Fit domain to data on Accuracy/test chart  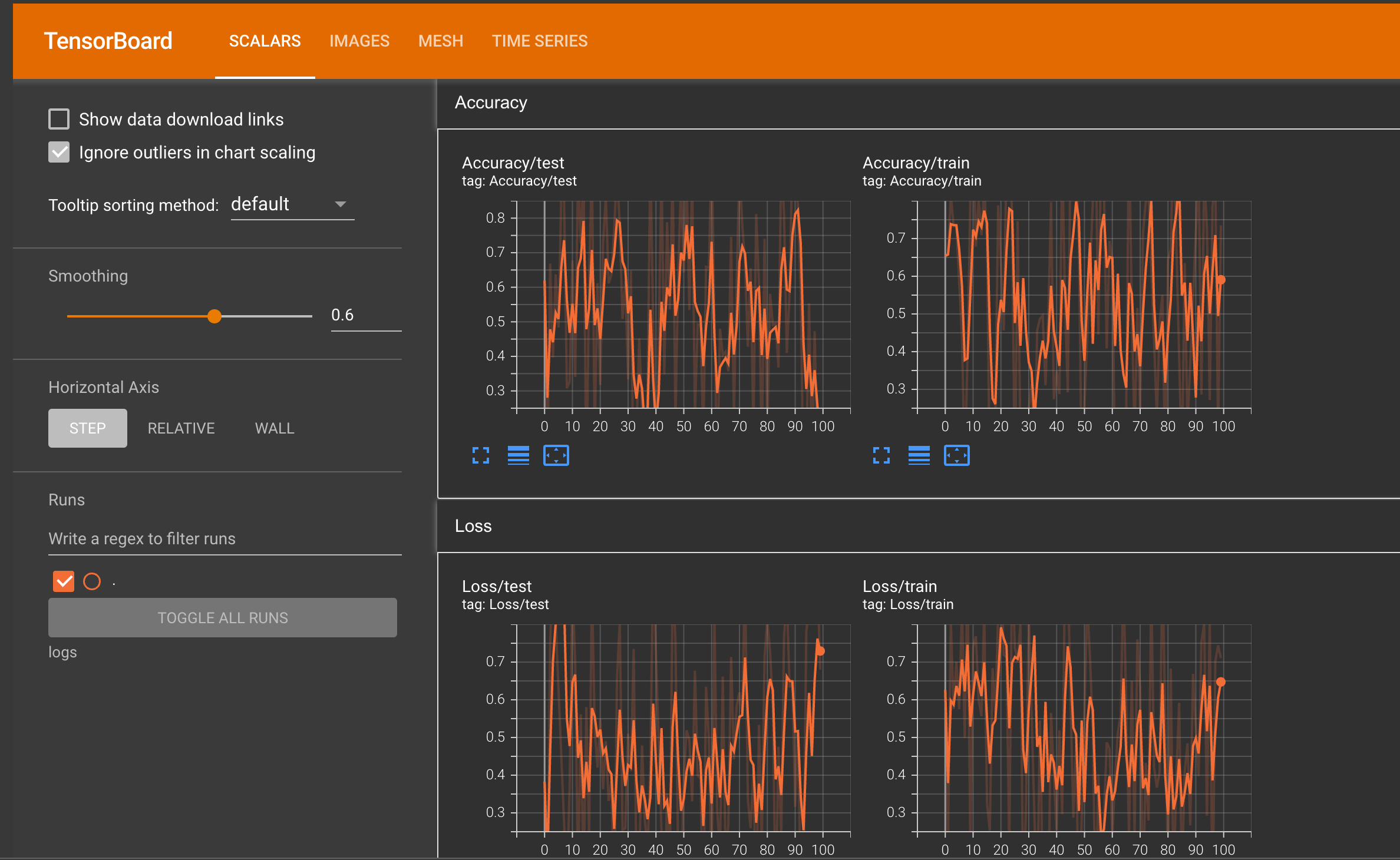tap(556, 455)
